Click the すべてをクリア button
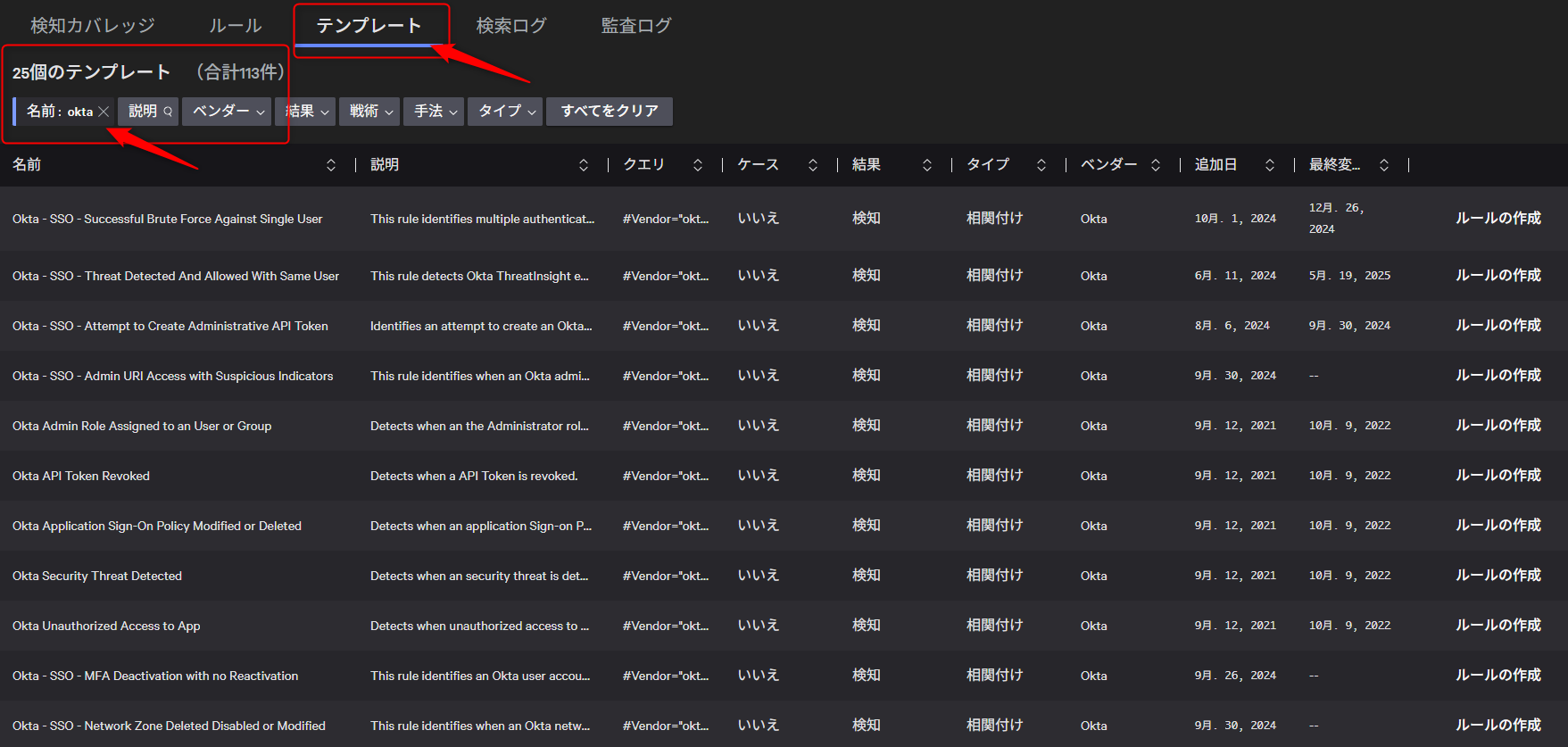Screen dimensions: 1568x747 610,112
